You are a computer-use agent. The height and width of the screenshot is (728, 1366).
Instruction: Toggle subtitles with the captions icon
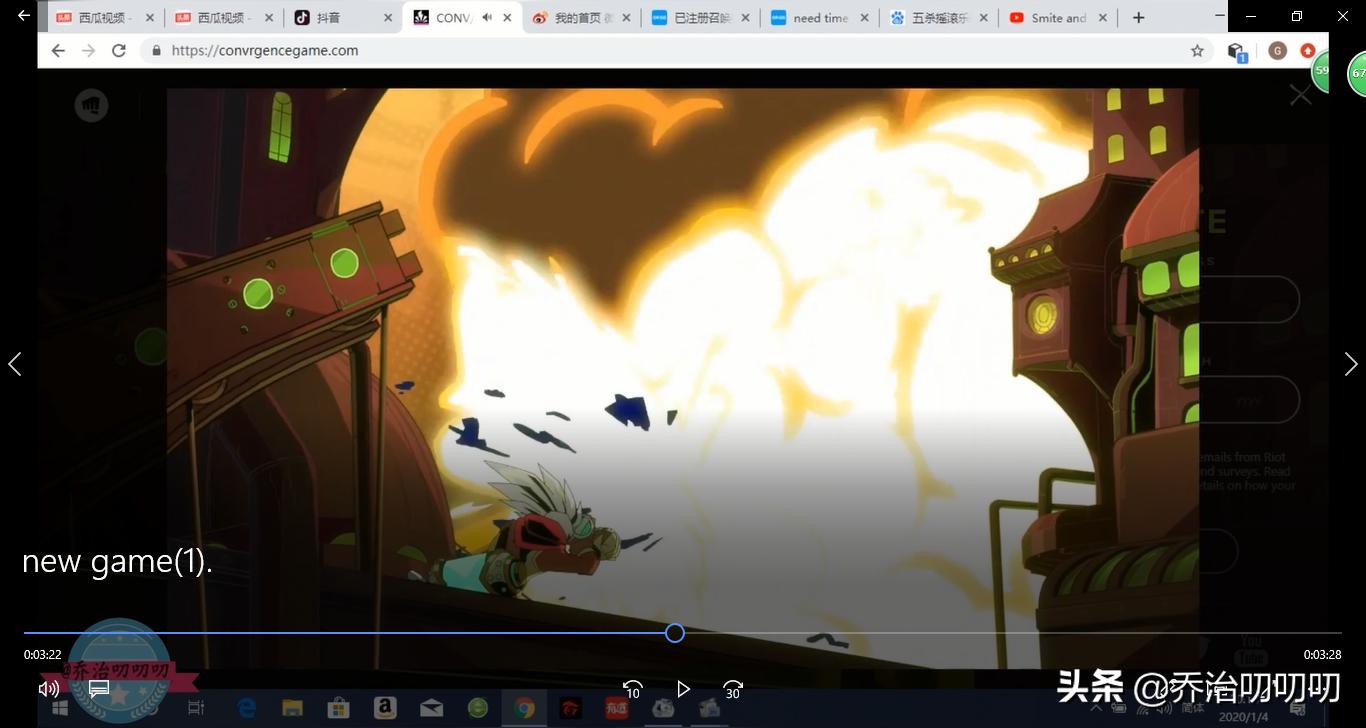[x=99, y=688]
